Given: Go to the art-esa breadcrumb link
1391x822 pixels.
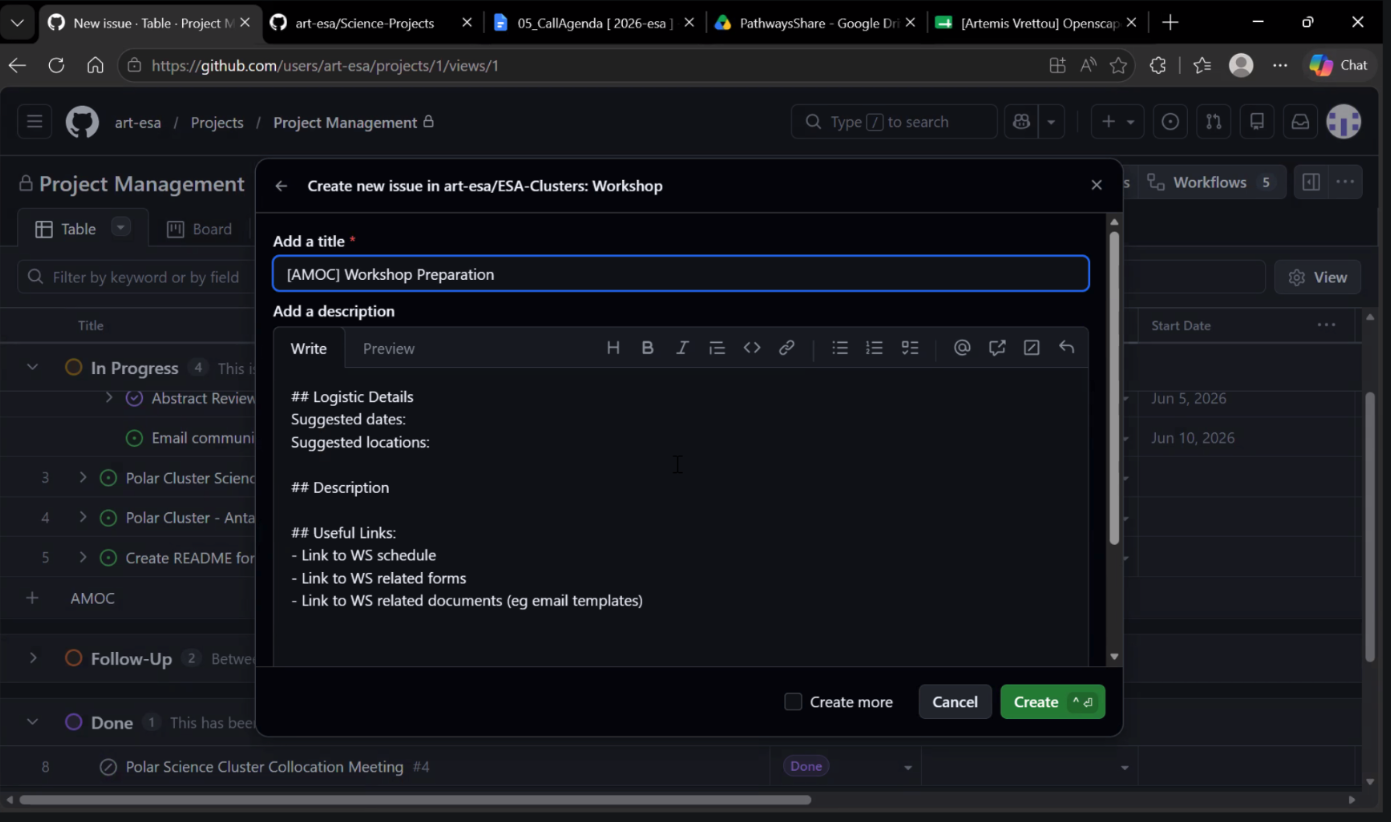Looking at the screenshot, I should coord(138,122).
